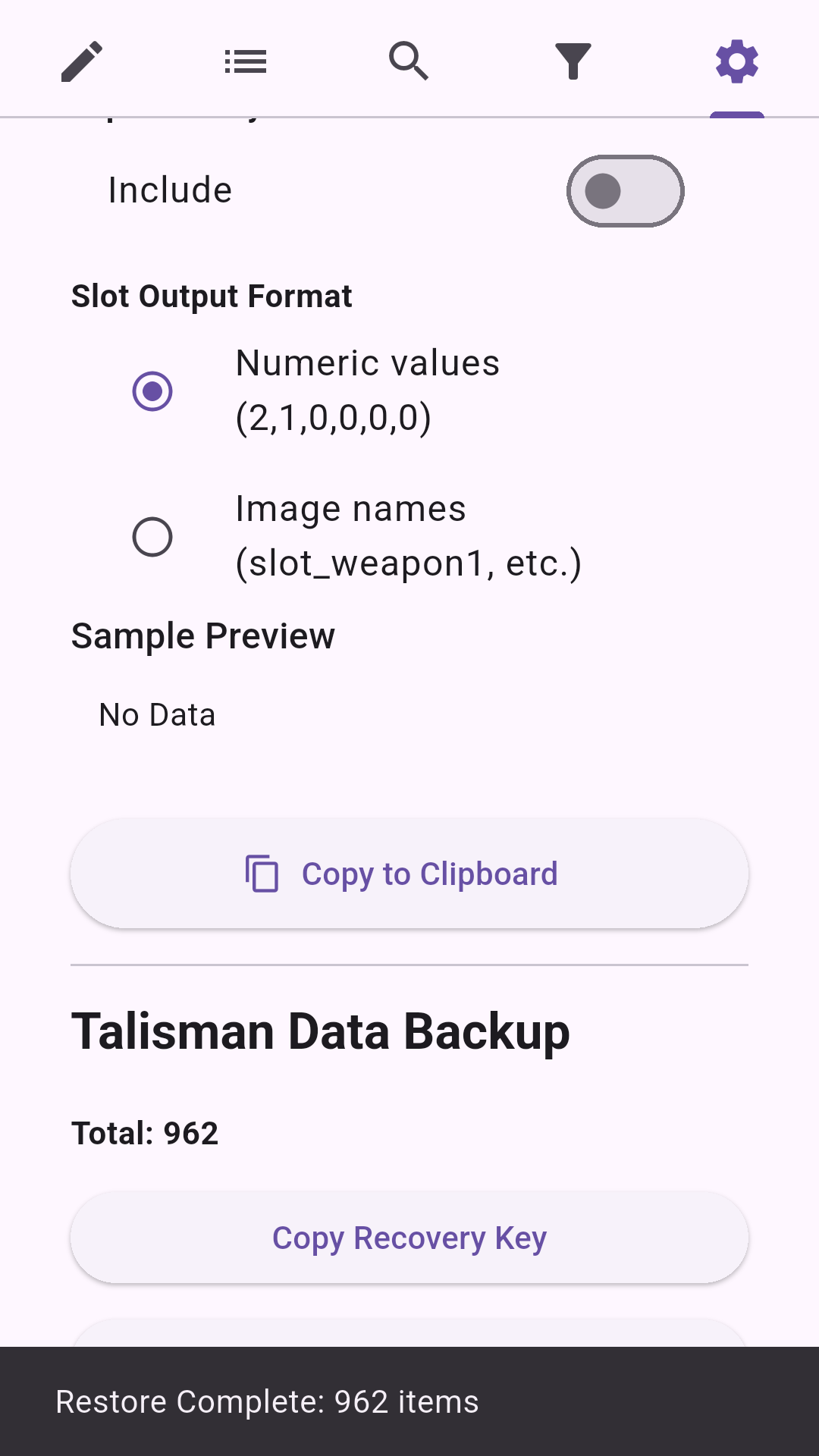Tap the Talisman Data Backup heading

tap(321, 1030)
